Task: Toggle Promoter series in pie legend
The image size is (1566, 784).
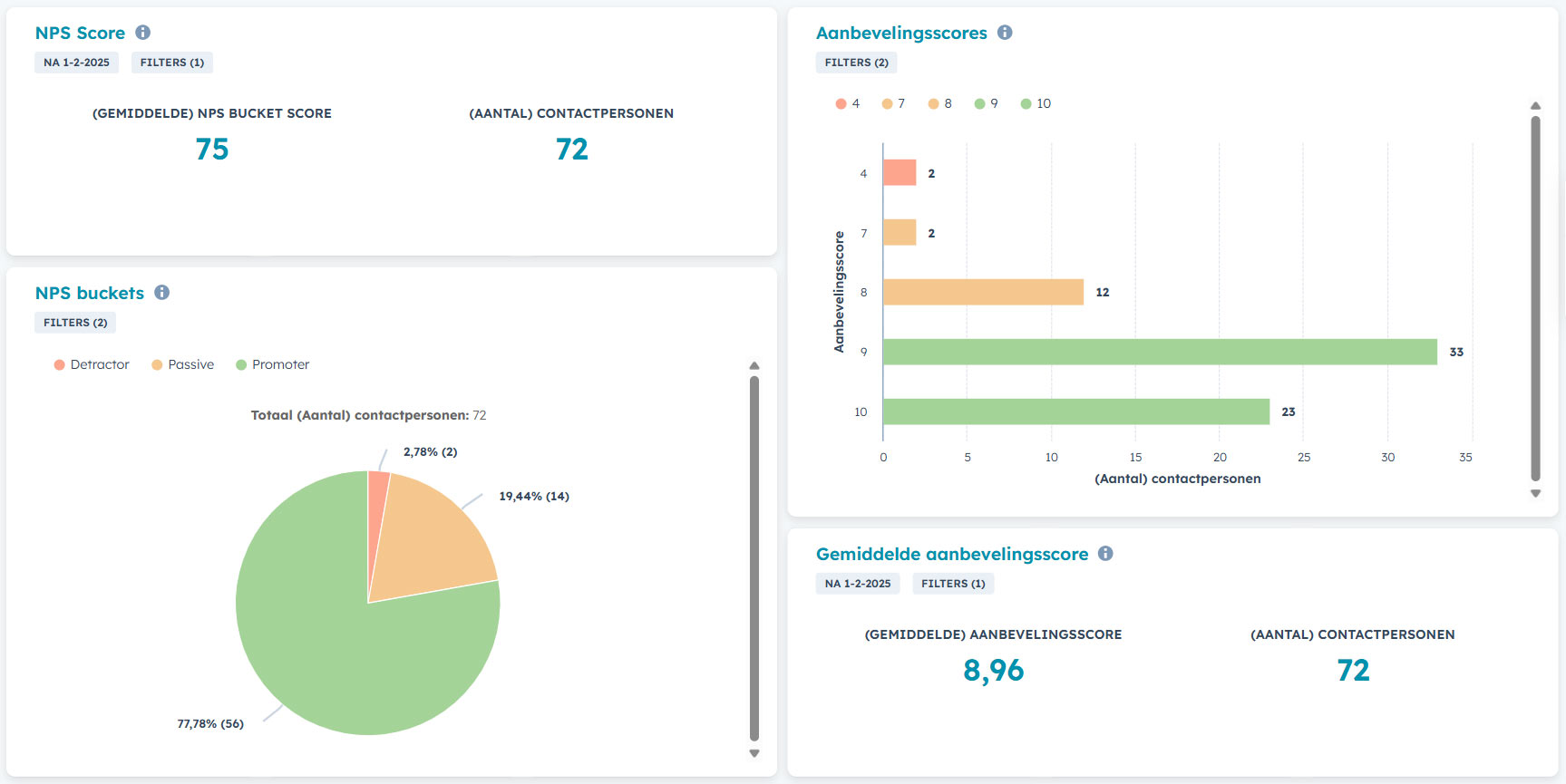Action: click(x=272, y=364)
